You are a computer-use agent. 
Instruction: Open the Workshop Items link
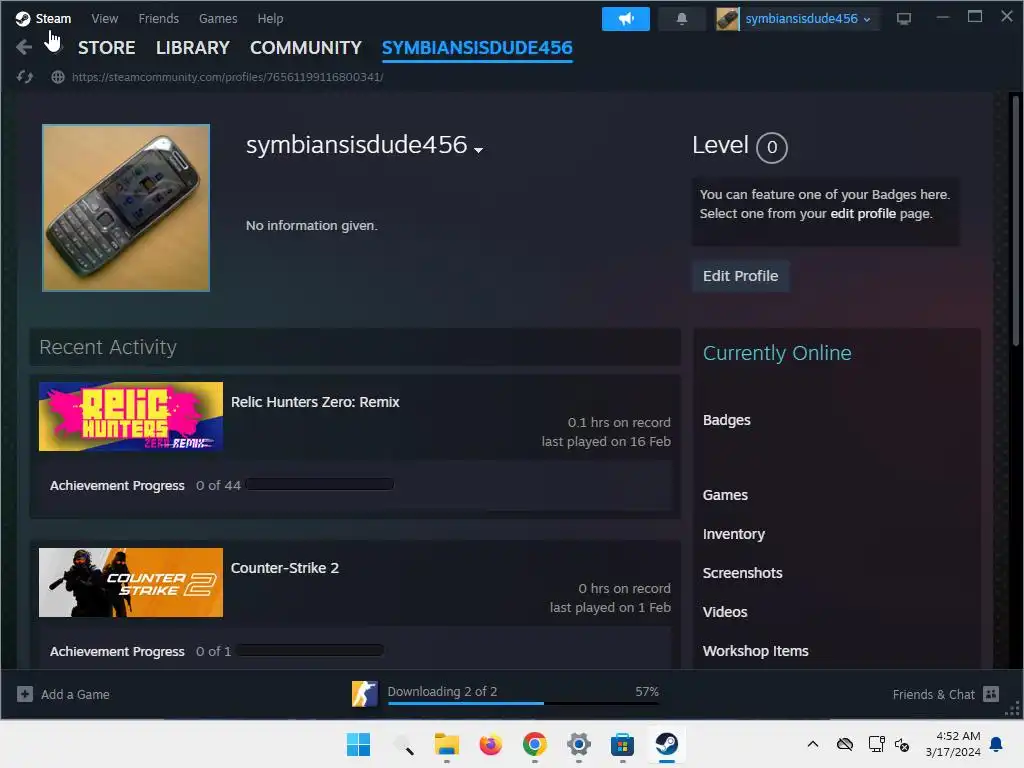[x=756, y=651]
